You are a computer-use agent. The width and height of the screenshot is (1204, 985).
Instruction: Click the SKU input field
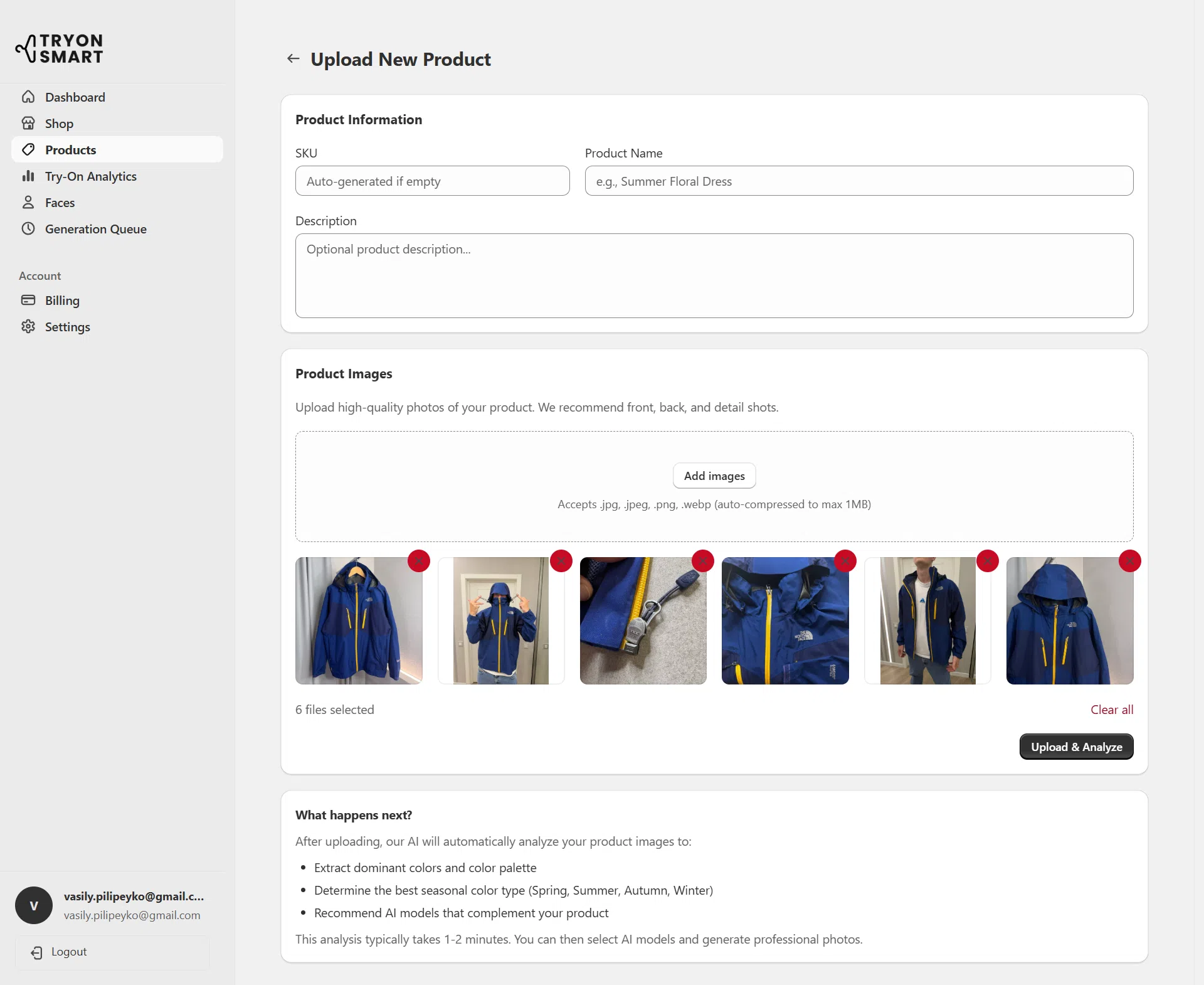[432, 181]
